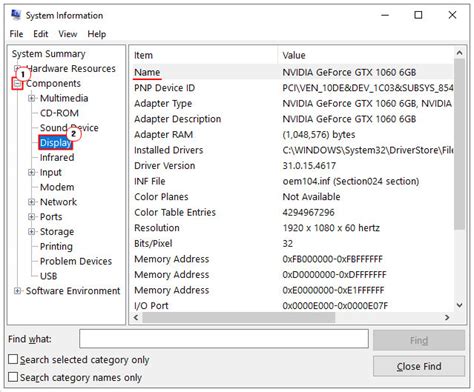This screenshot has width=474, height=392.
Task: Click the vertical scrollbar down arrow
Action: coord(459,305)
